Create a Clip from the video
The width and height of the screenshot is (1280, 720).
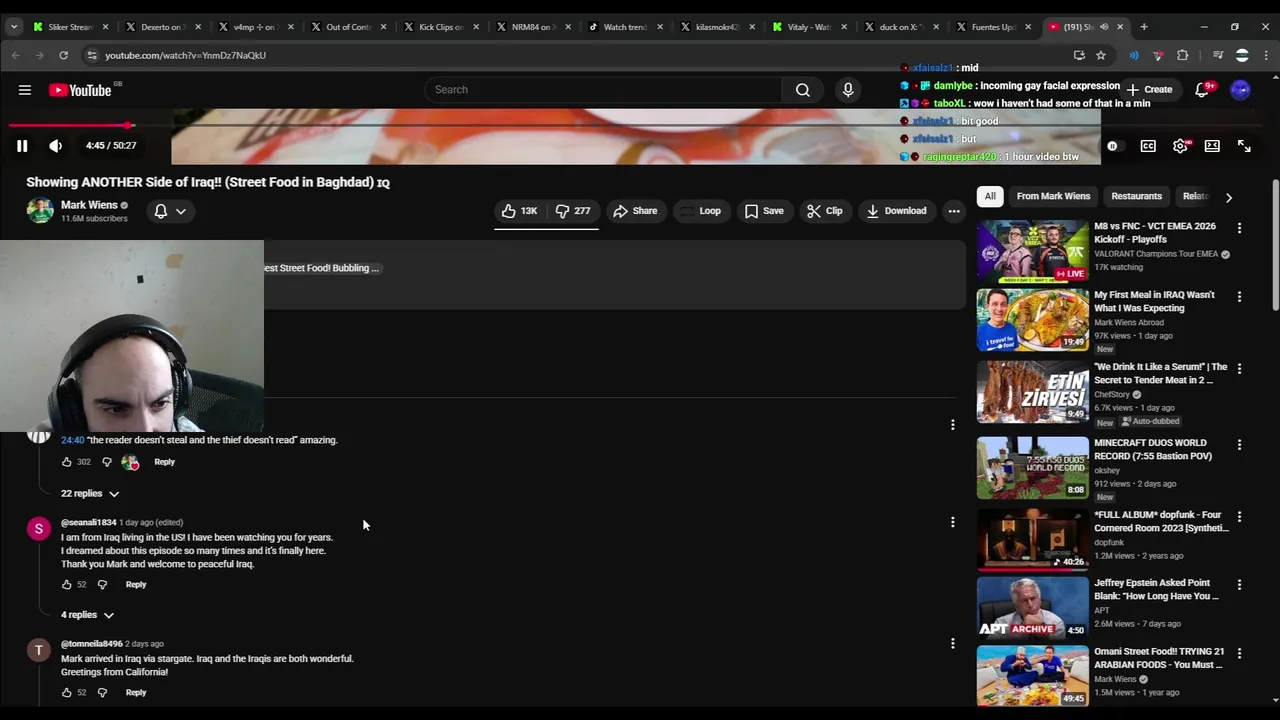point(825,211)
